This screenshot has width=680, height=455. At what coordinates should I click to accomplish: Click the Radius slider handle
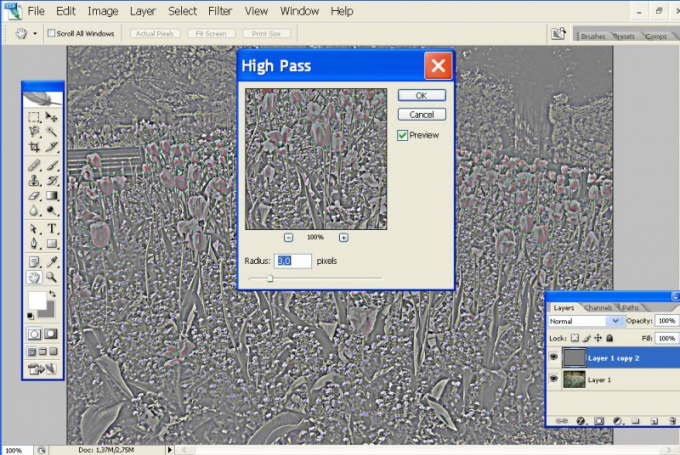[x=270, y=278]
